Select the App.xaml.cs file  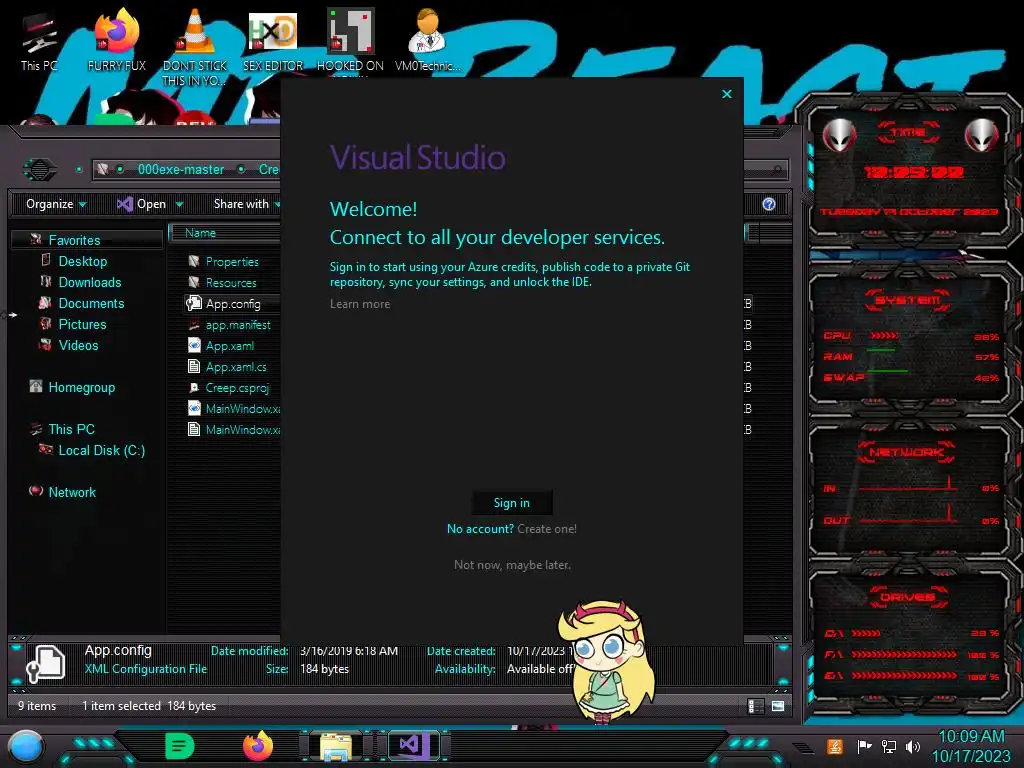(236, 366)
